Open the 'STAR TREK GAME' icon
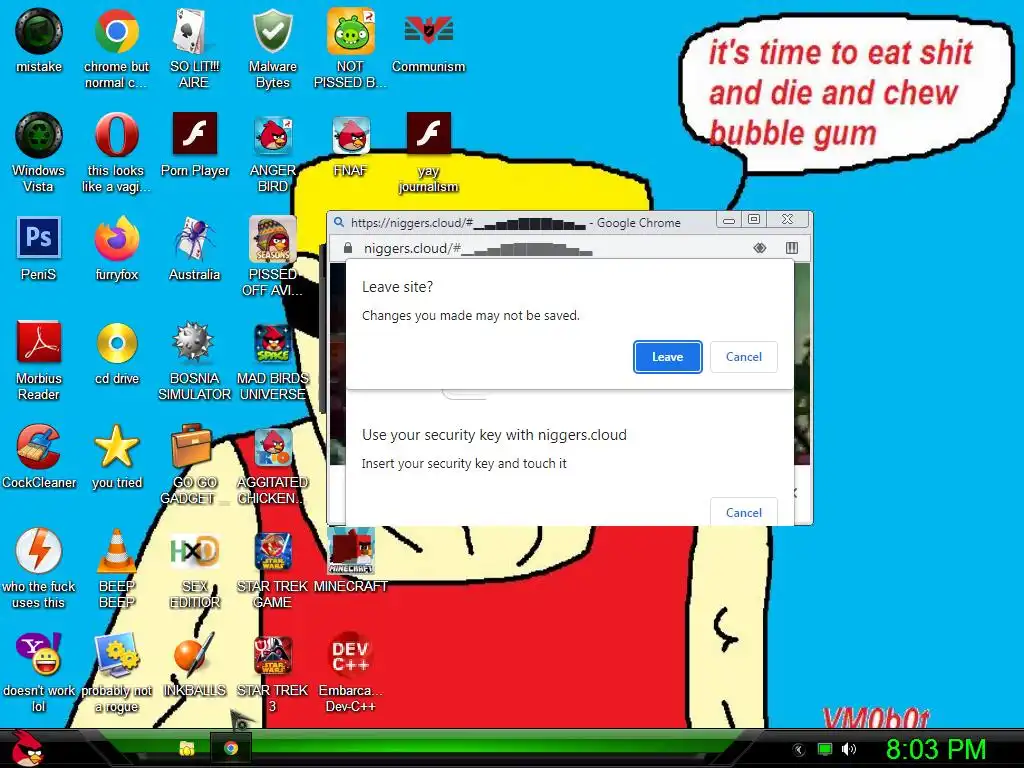Image resolution: width=1024 pixels, height=768 pixels. pos(272,550)
